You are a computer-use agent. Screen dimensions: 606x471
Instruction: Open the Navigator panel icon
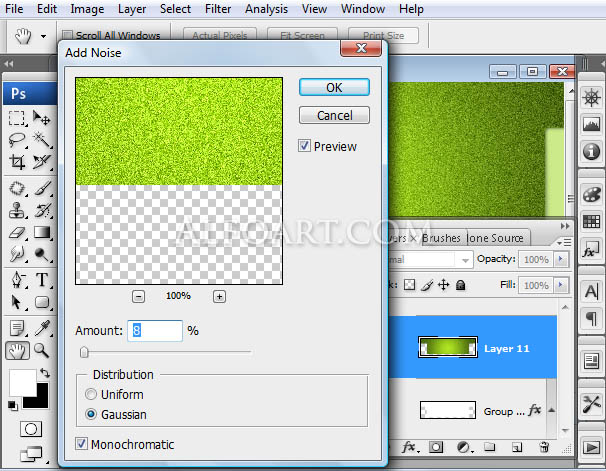tap(591, 98)
